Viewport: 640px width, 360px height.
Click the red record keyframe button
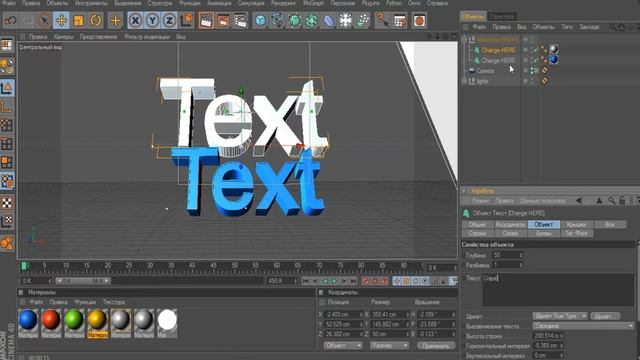pyautogui.click(x=365, y=281)
